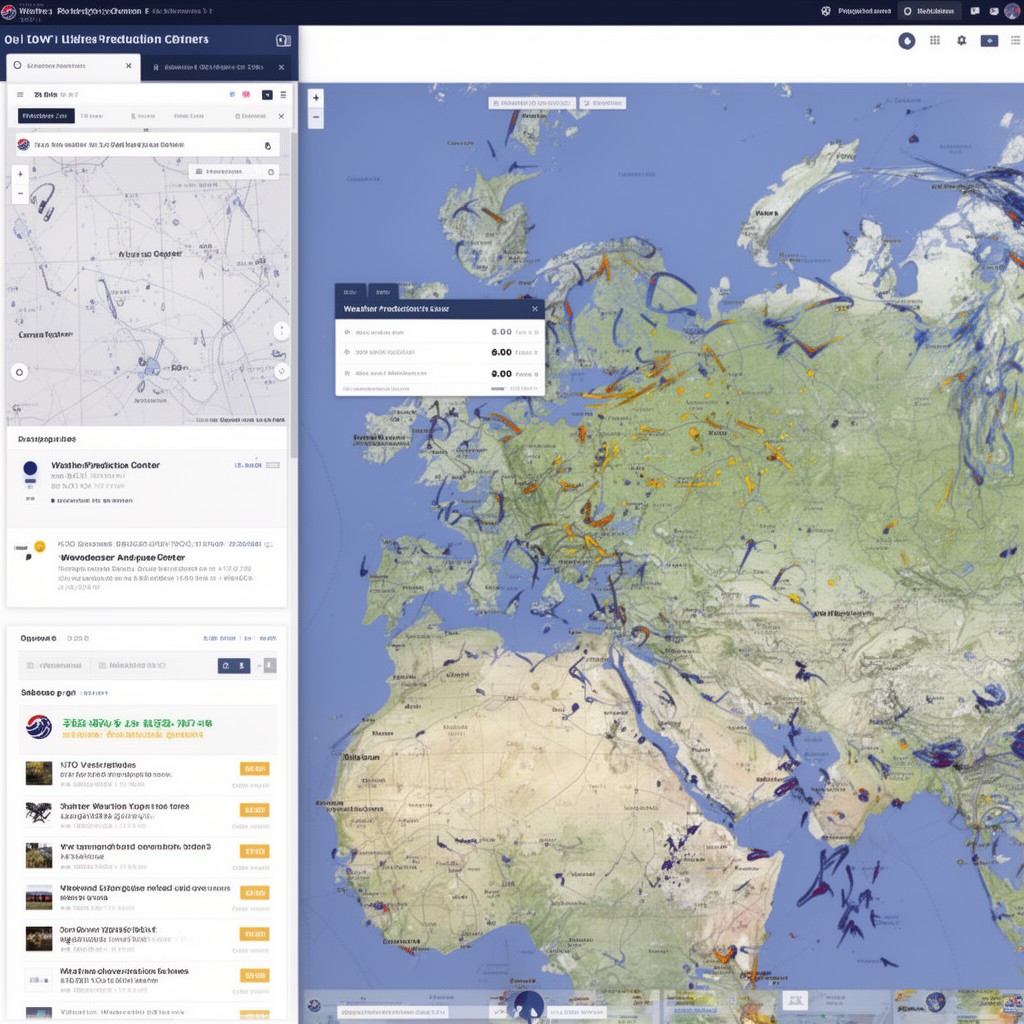Click the round logo in the green-text banner
Screen dimensions: 1024x1024
39,727
